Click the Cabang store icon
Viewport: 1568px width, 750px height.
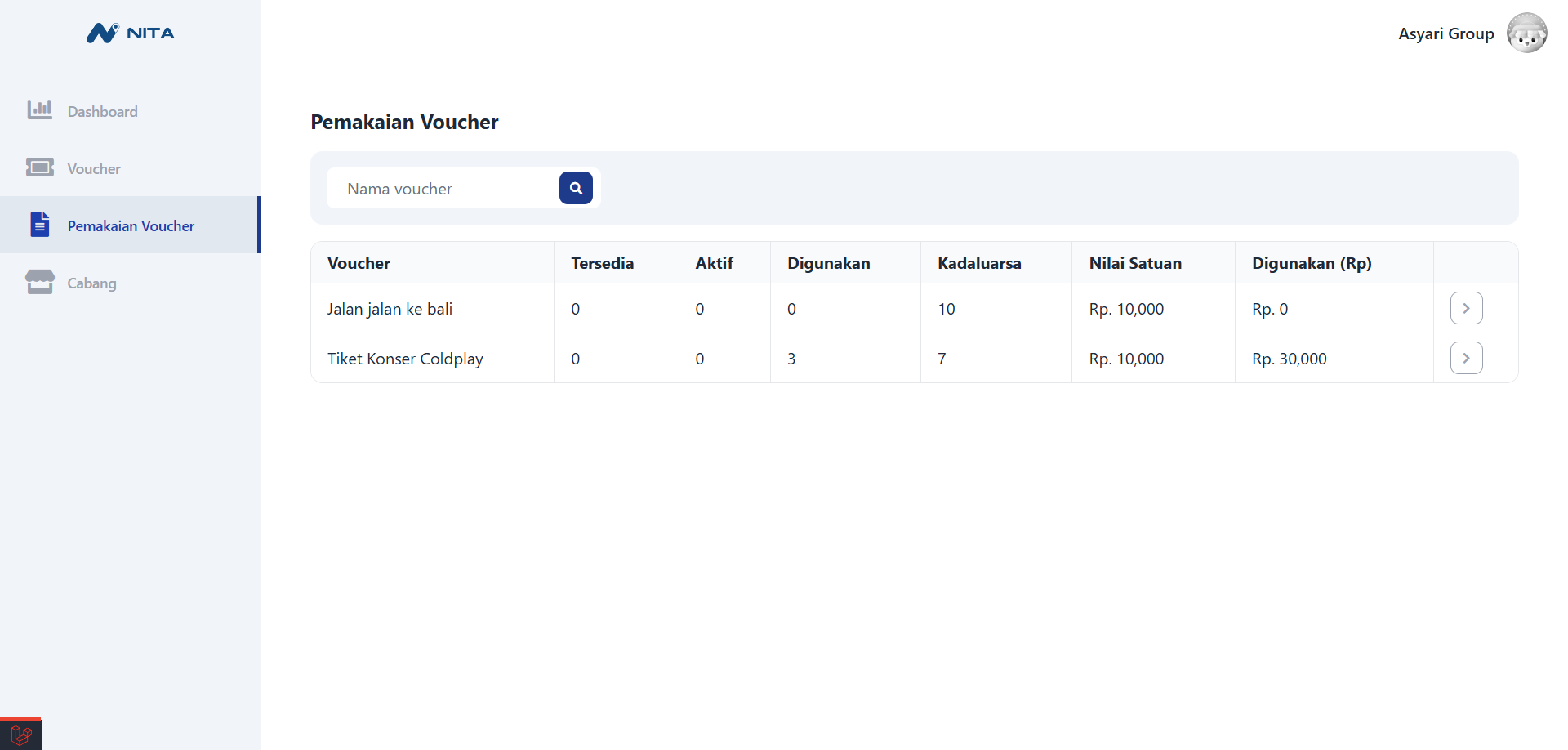(40, 282)
